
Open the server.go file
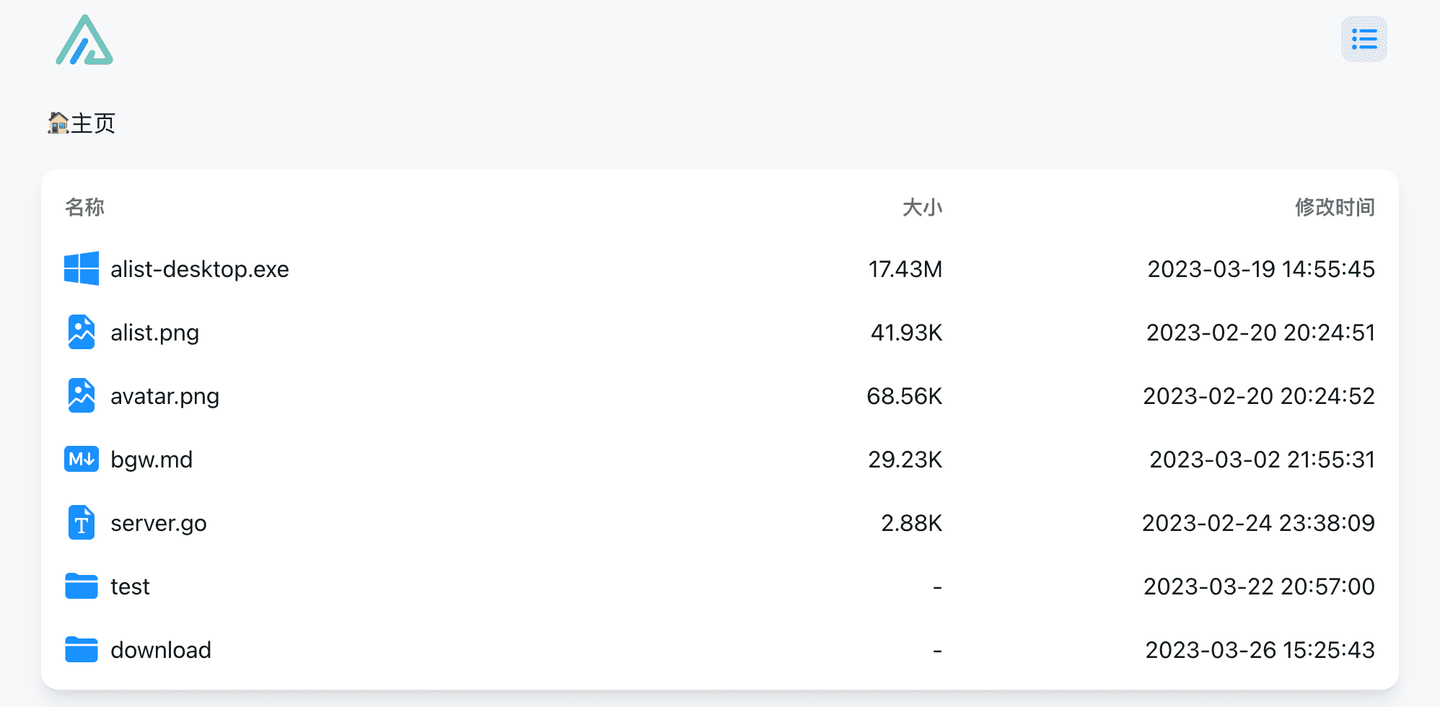point(159,523)
